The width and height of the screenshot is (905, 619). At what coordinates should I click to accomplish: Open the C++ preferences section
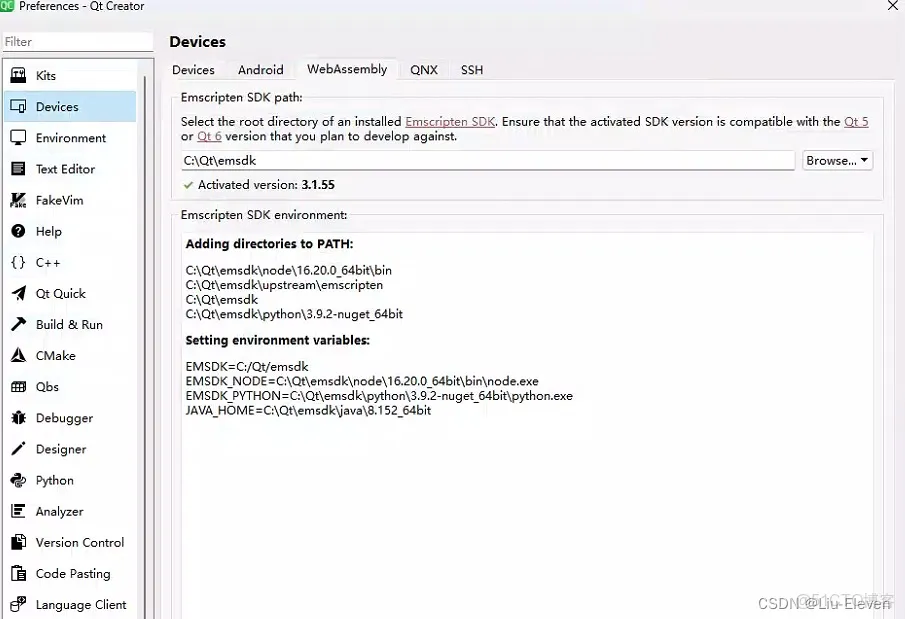pos(49,262)
